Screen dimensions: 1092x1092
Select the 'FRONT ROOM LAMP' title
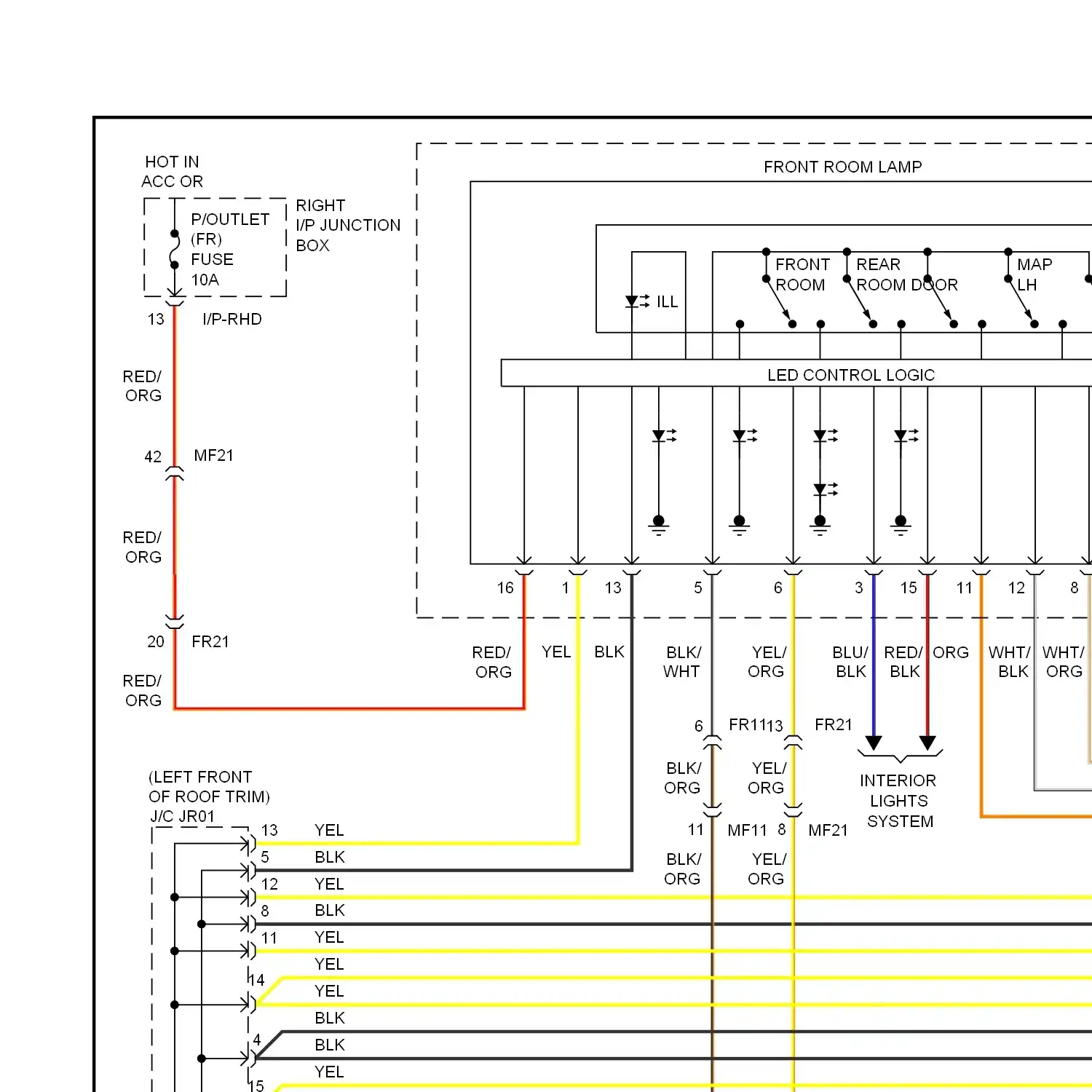click(842, 167)
